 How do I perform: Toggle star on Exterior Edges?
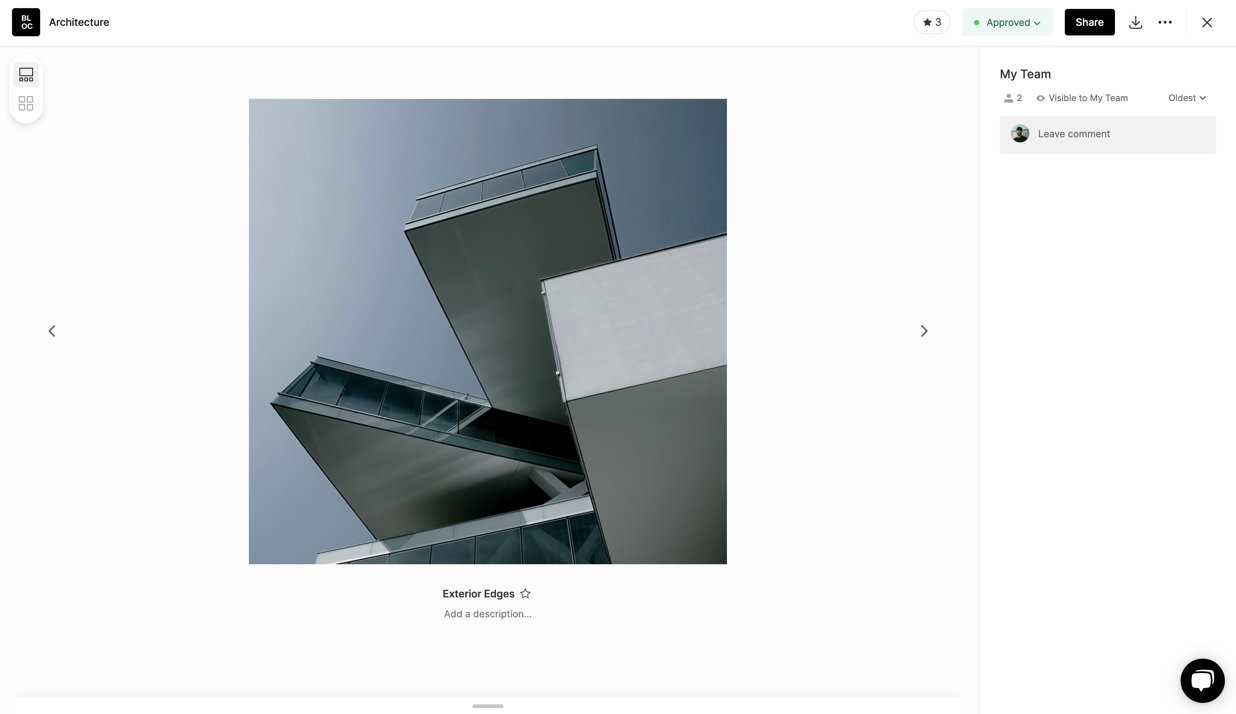pyautogui.click(x=525, y=594)
